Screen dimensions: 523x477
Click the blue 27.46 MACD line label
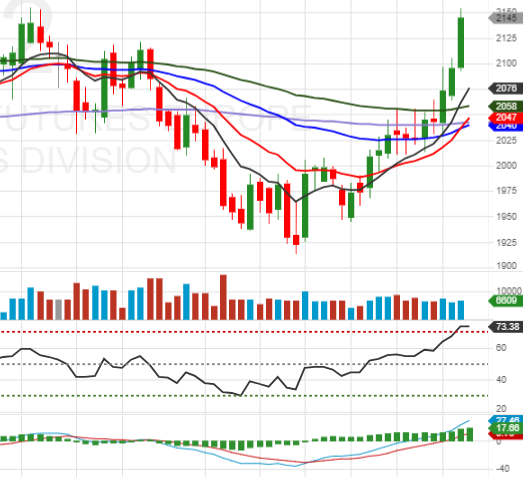(506, 419)
